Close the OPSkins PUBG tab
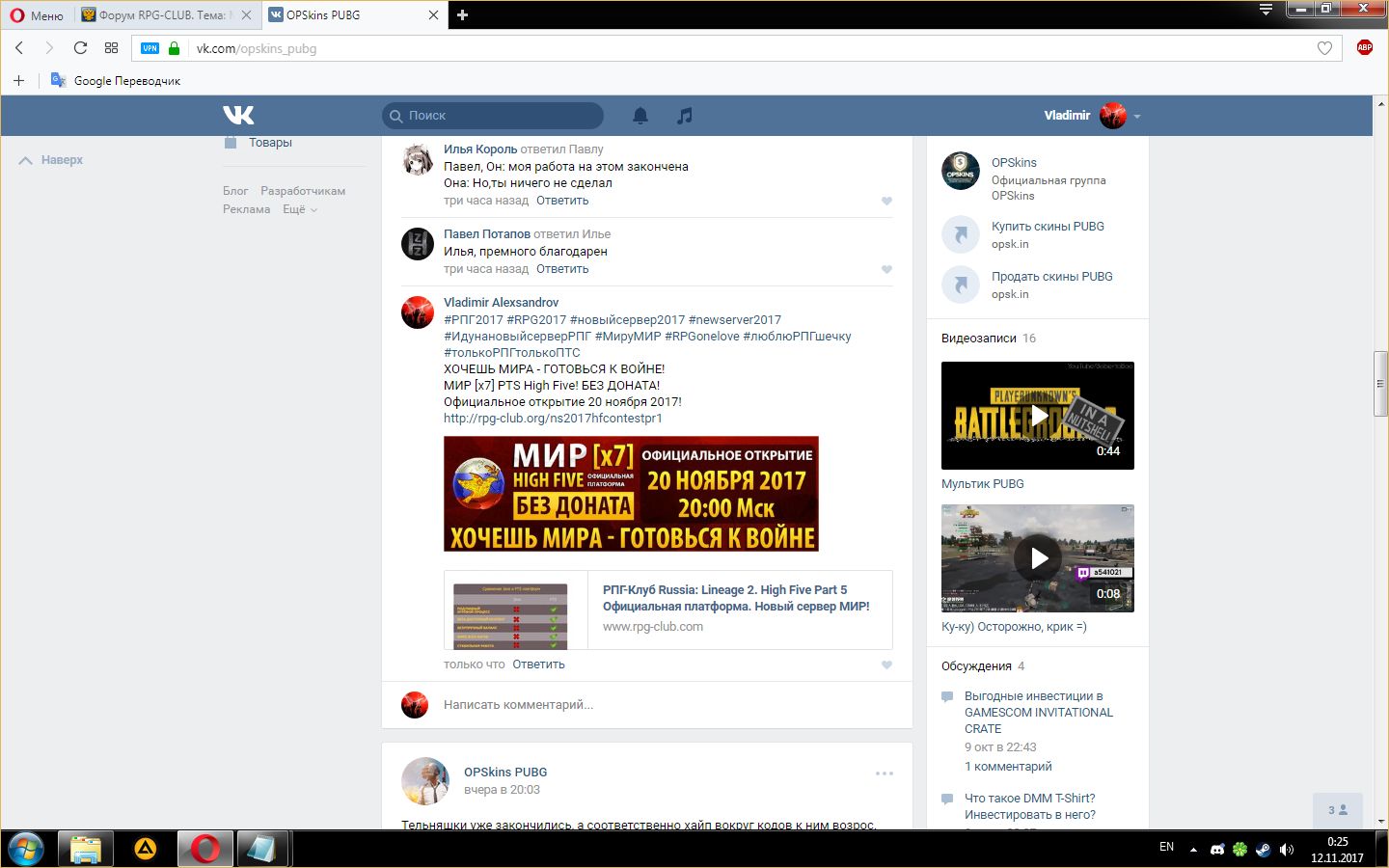This screenshot has height=868, width=1389. pos(433,14)
